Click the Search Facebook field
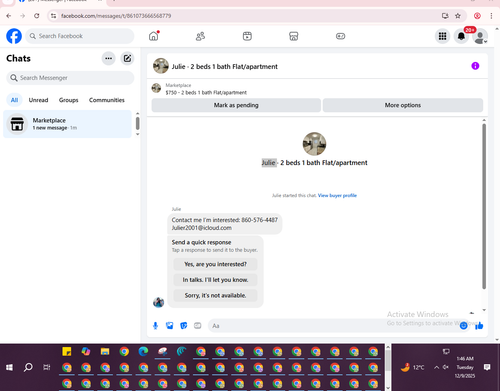Image resolution: width=500 pixels, height=391 pixels. 80,36
